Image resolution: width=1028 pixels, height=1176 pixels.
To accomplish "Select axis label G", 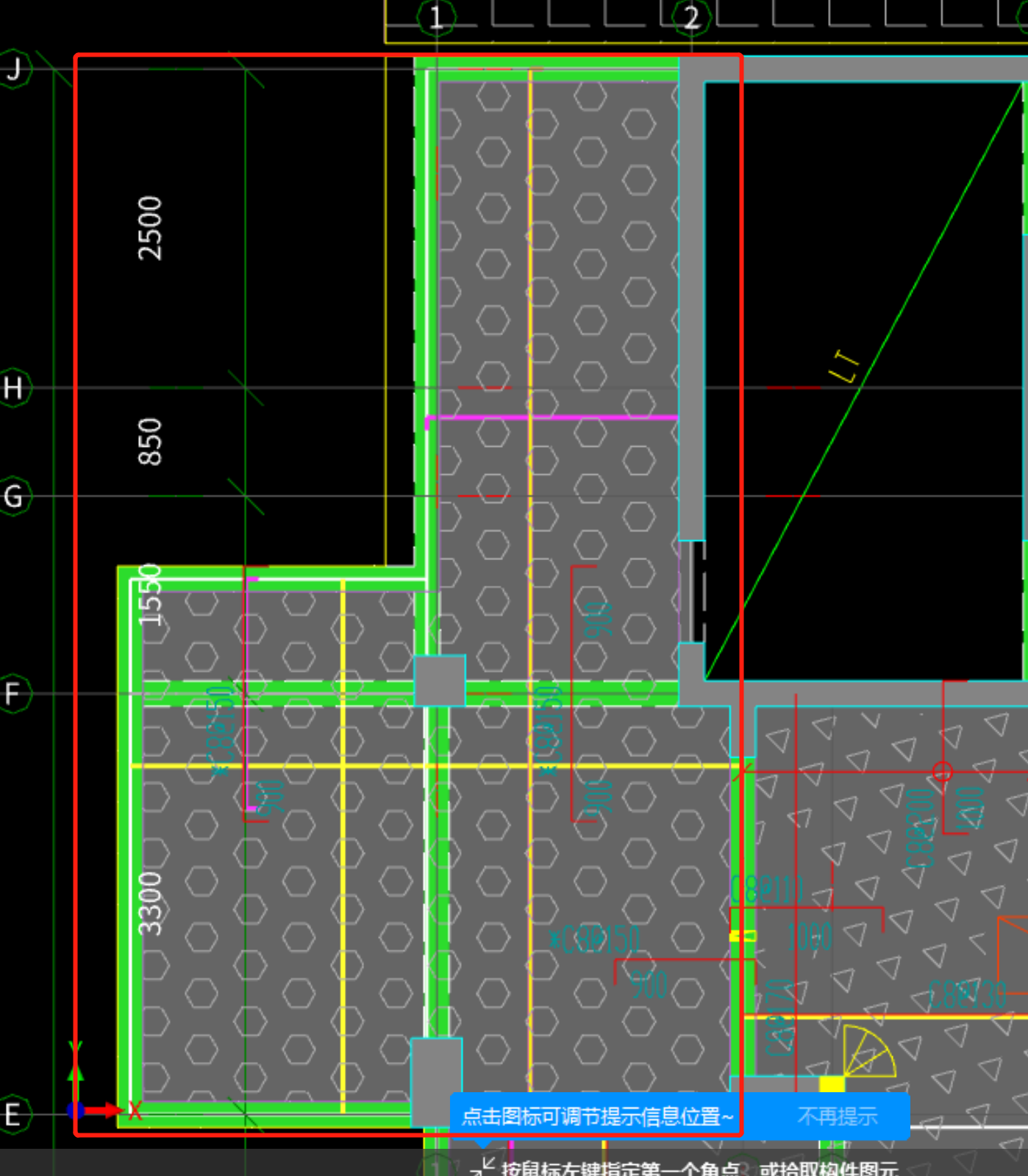I will [13, 496].
